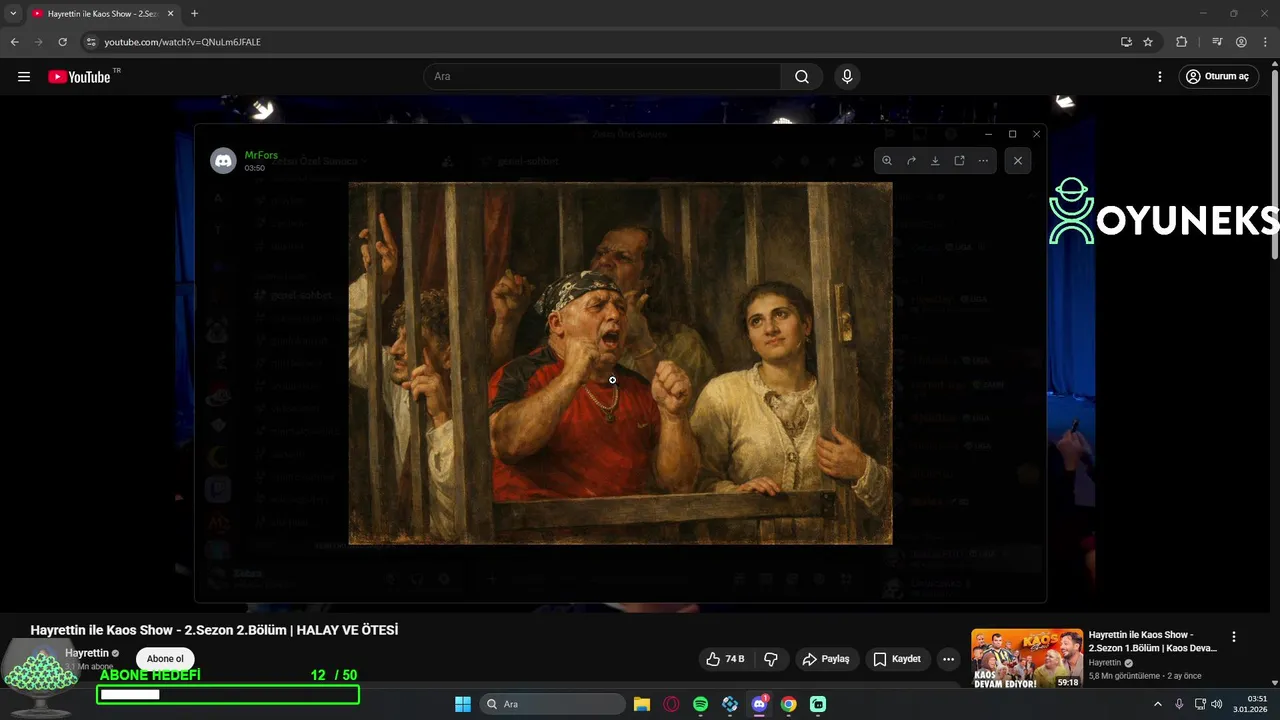
Task: Open Kaos Show 1.Bölüm suggested thumbnail
Action: point(1027,658)
